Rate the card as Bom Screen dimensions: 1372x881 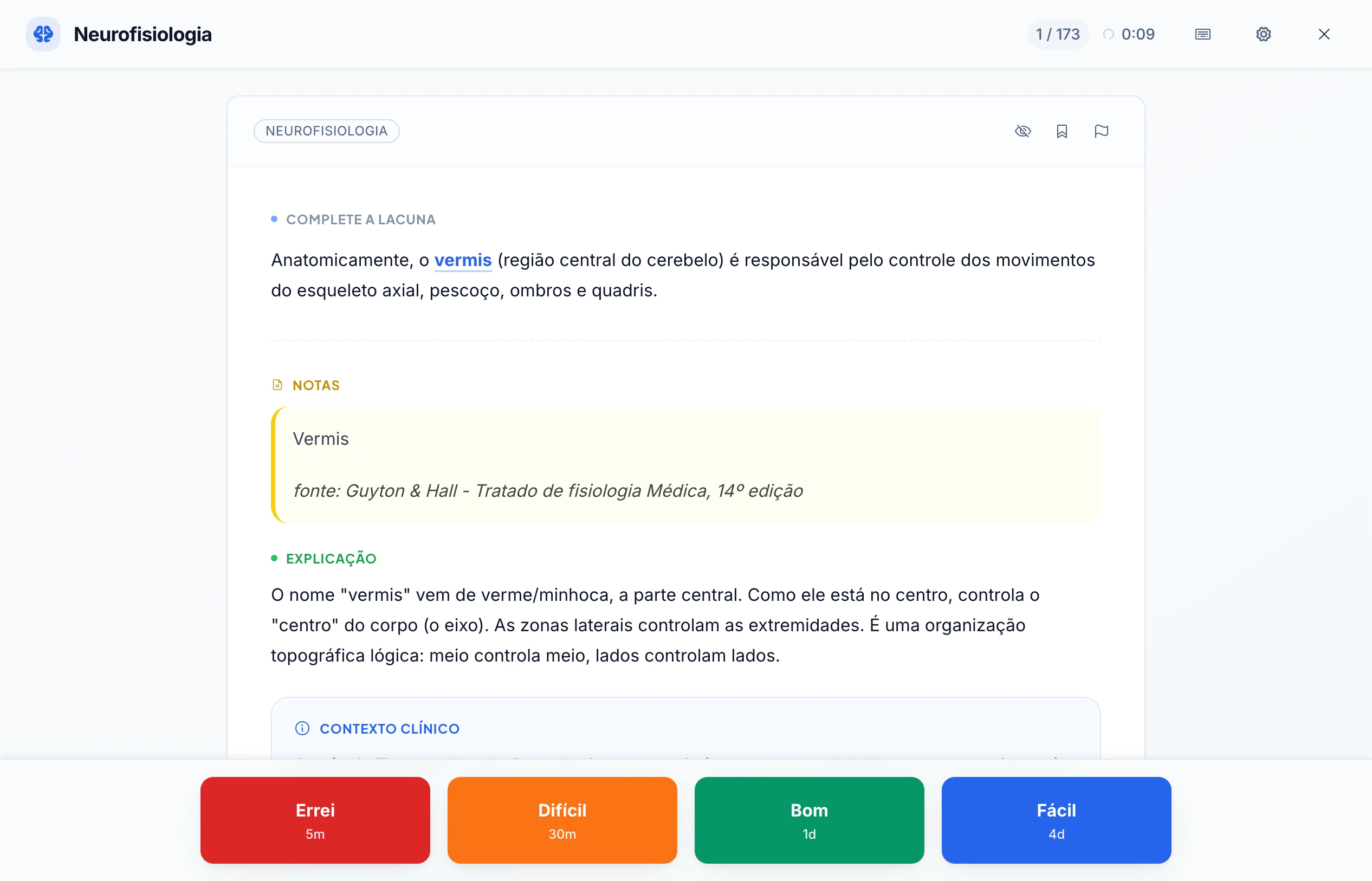[x=808, y=820]
